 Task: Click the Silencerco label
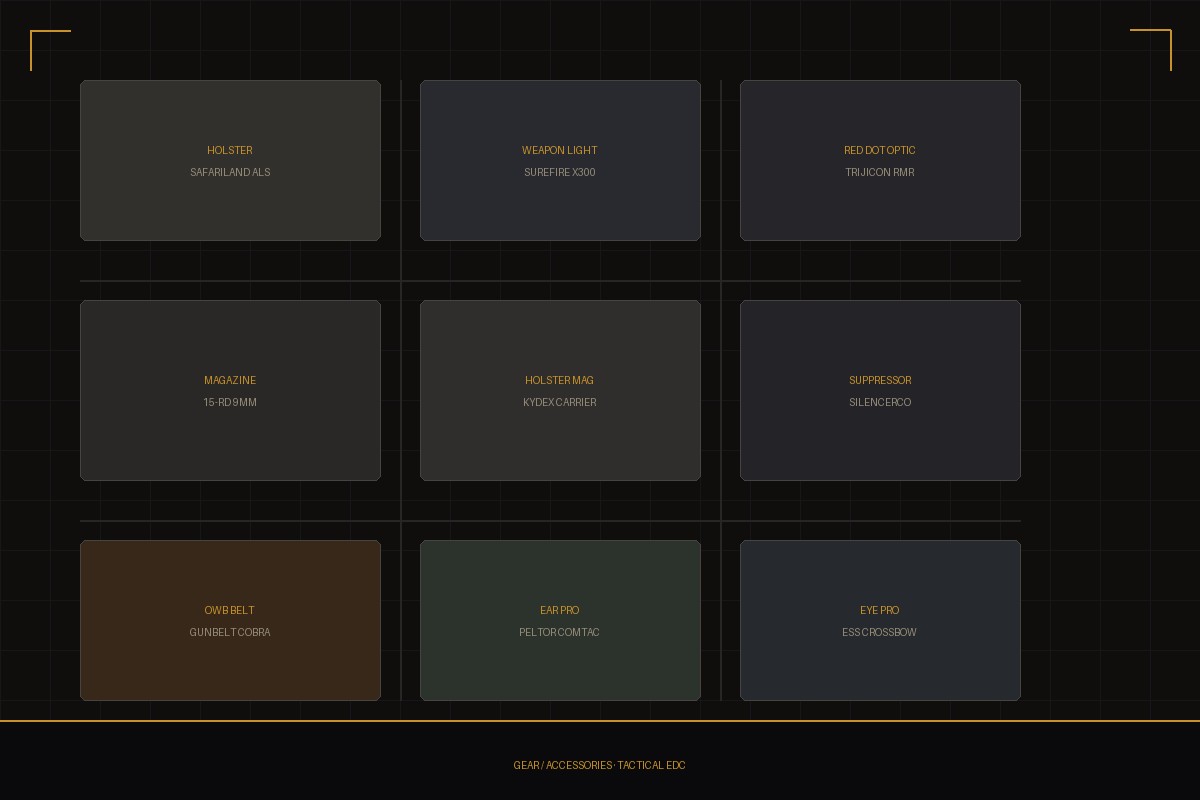880,402
